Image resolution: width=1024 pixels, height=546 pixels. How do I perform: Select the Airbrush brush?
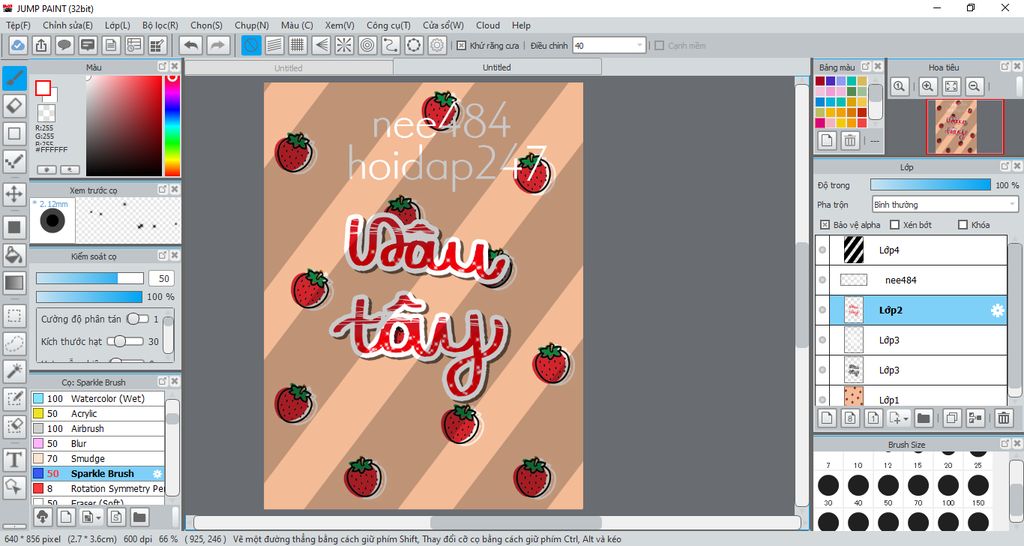(97, 428)
